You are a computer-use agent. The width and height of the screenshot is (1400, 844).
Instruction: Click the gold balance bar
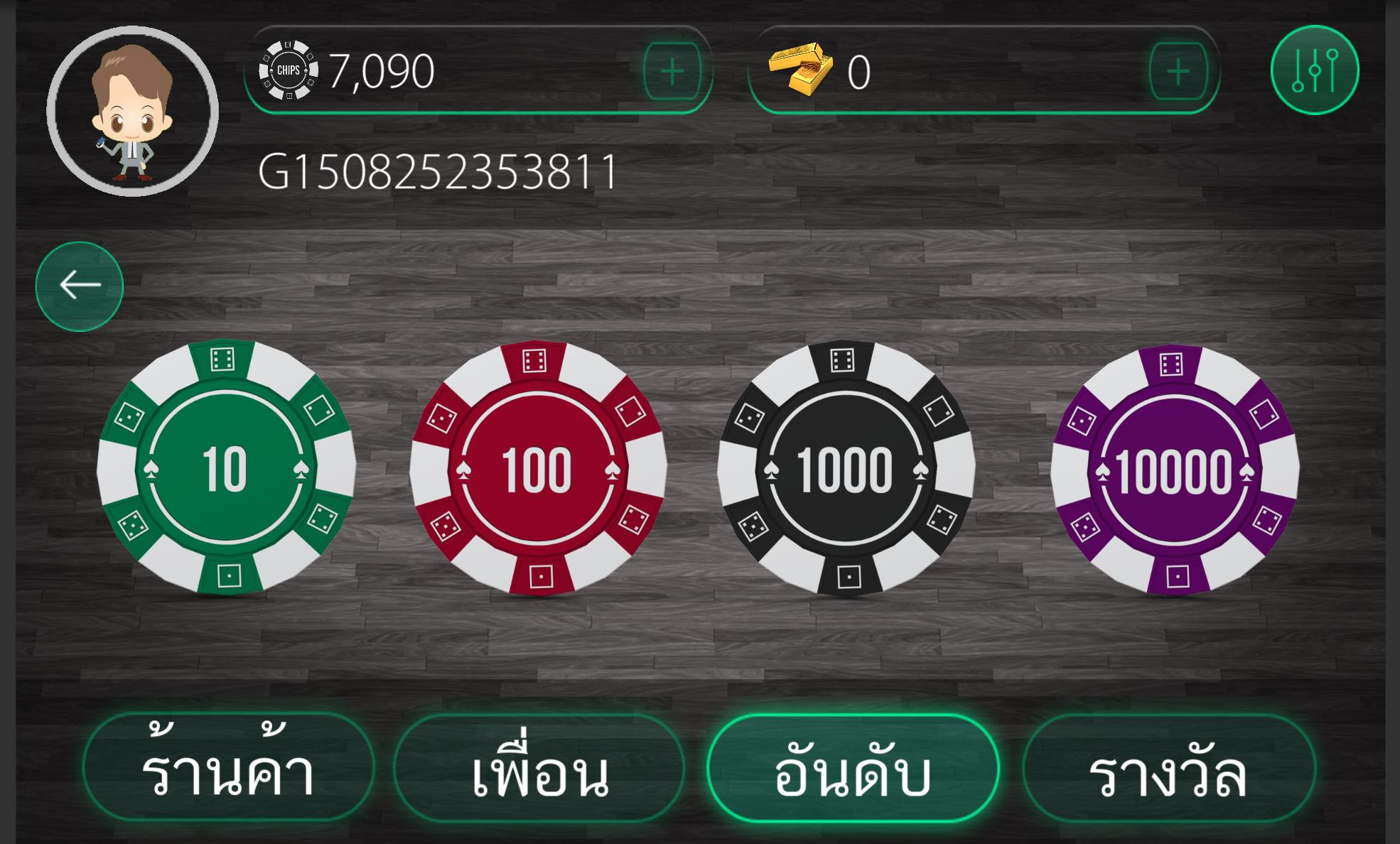[x=984, y=70]
